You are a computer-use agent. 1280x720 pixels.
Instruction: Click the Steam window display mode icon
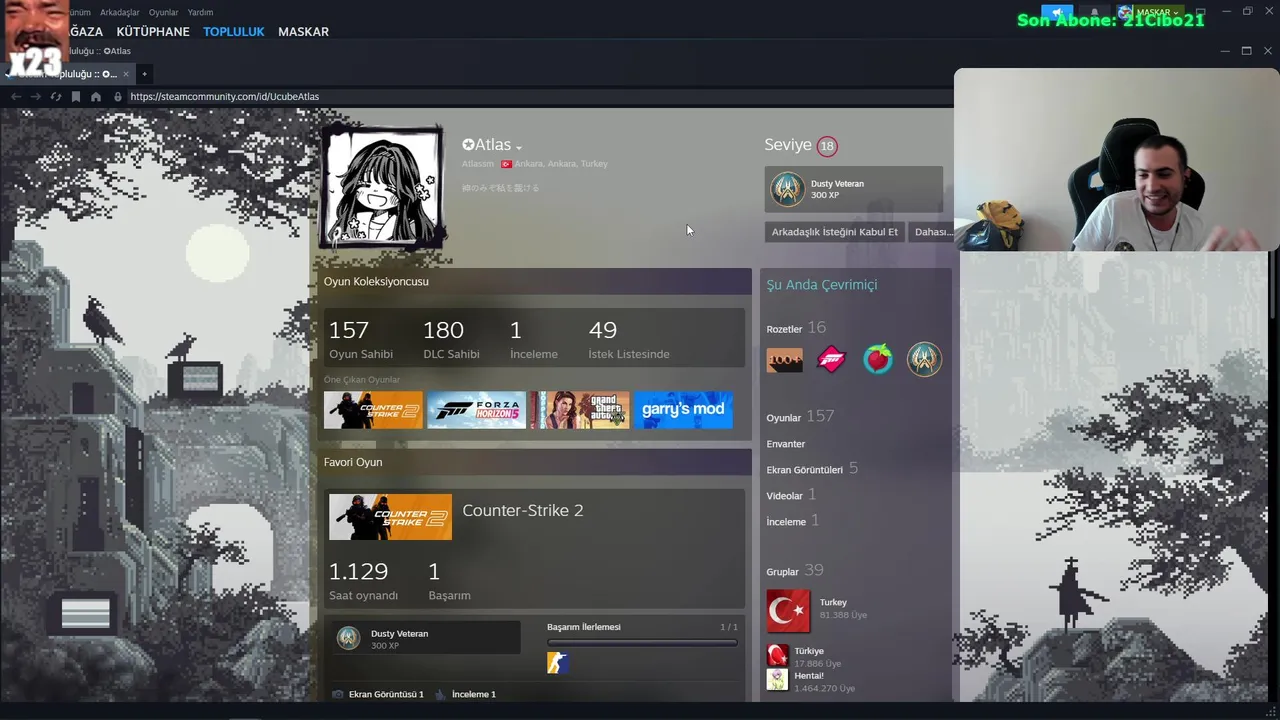(1200, 13)
